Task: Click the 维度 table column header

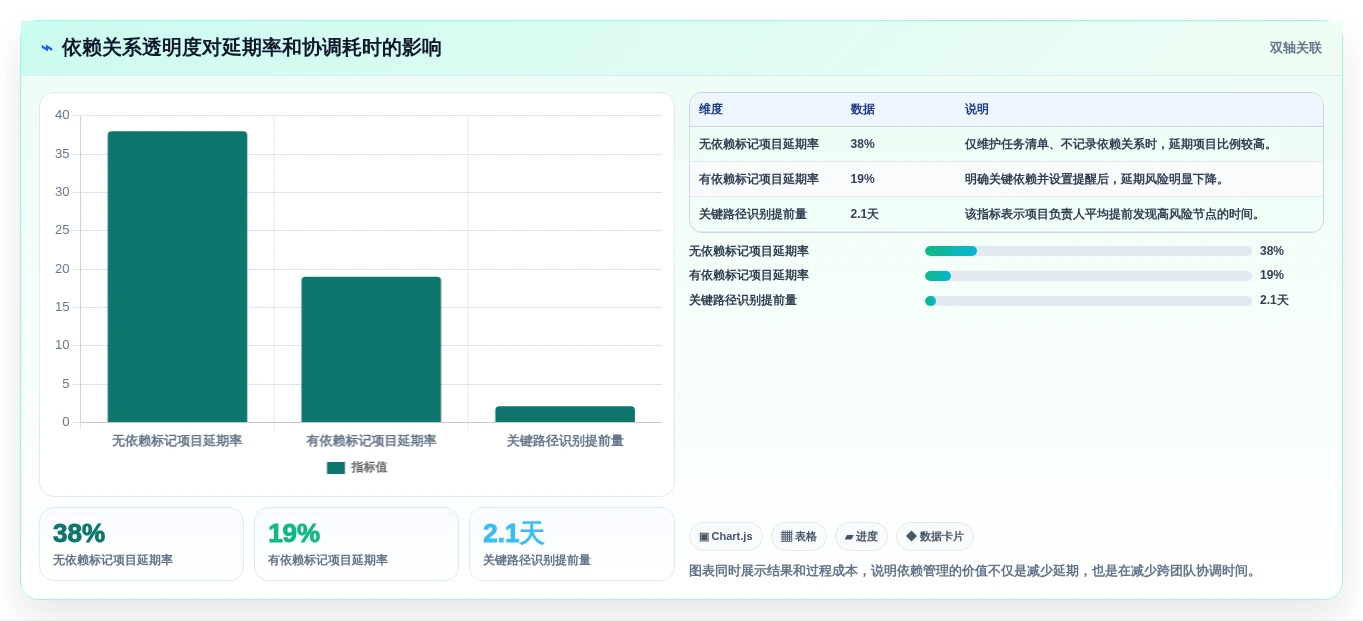Action: 711,109
